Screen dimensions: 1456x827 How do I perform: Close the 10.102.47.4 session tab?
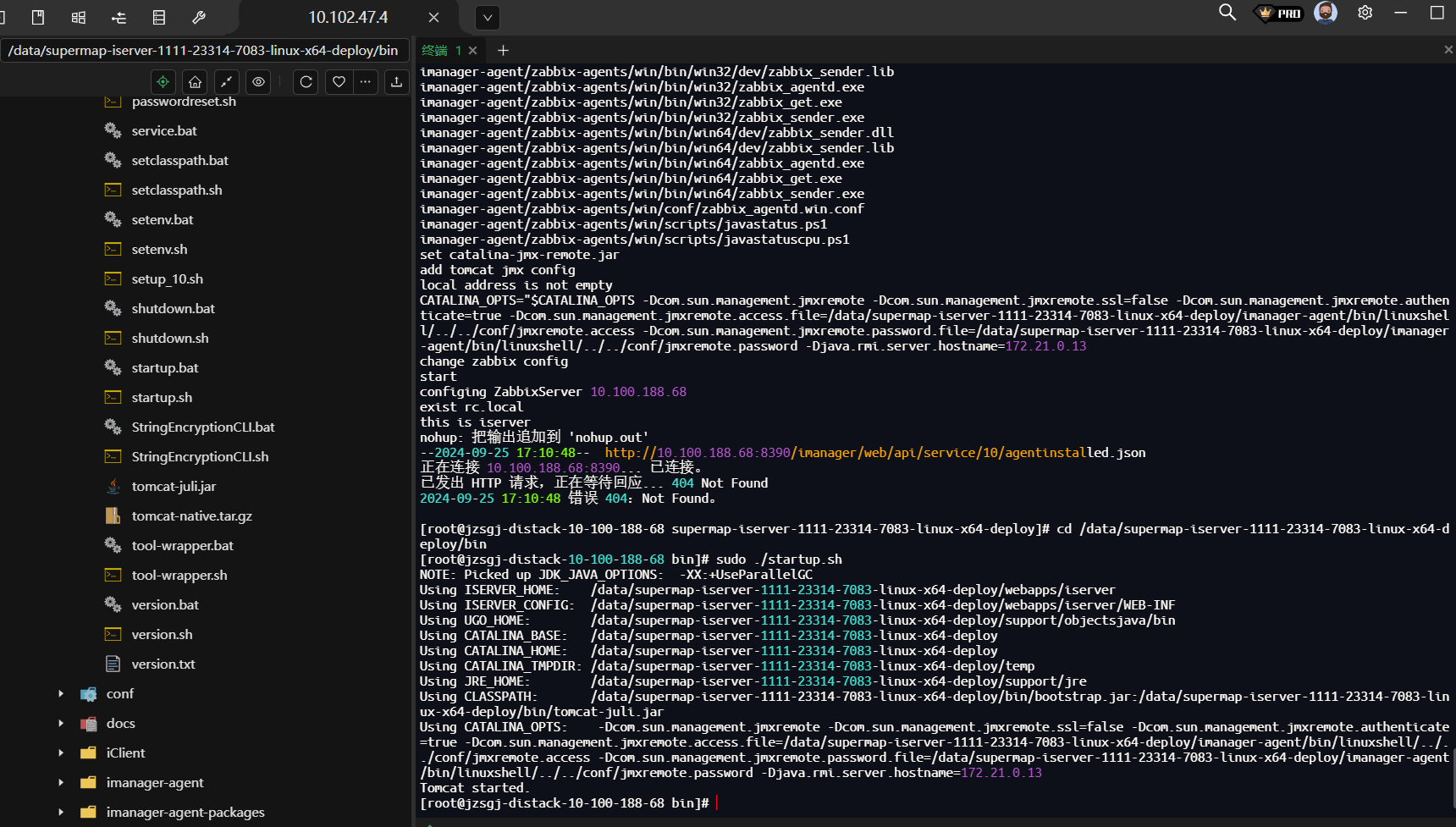tap(433, 17)
